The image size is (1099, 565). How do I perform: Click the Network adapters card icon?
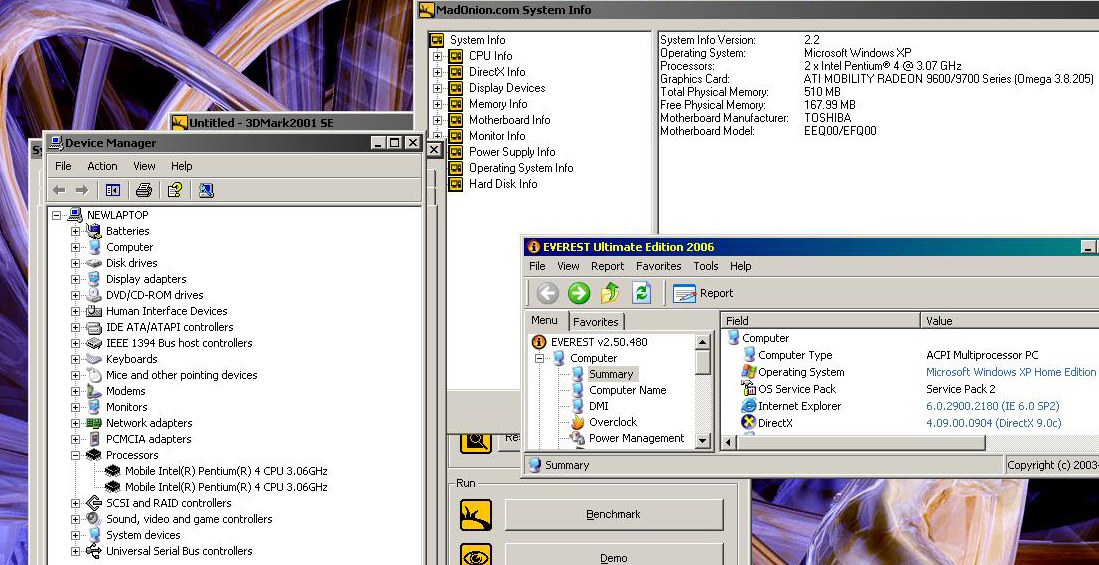[x=94, y=423]
